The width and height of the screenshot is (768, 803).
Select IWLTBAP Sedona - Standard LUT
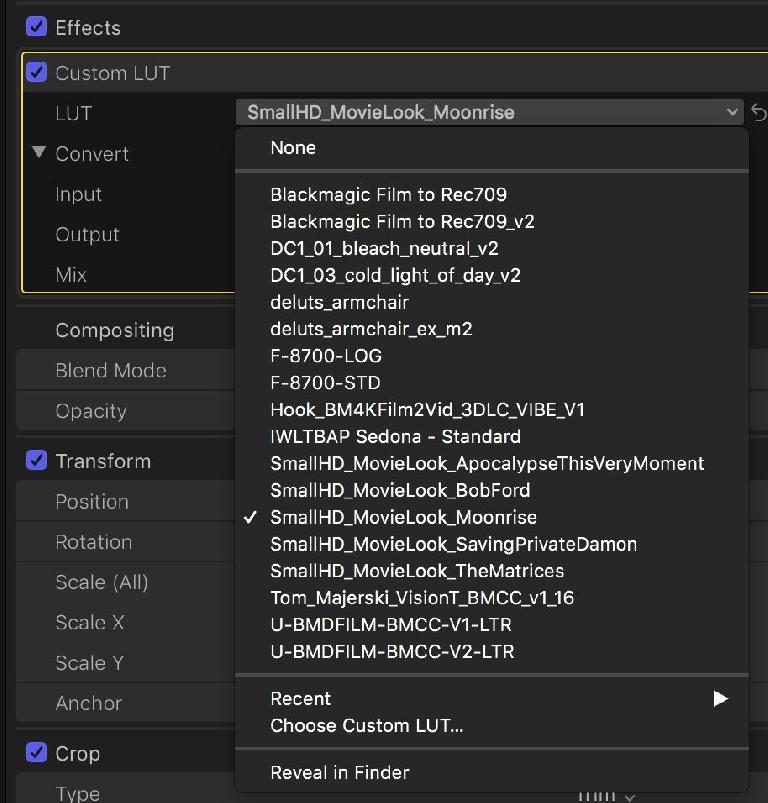(x=395, y=437)
